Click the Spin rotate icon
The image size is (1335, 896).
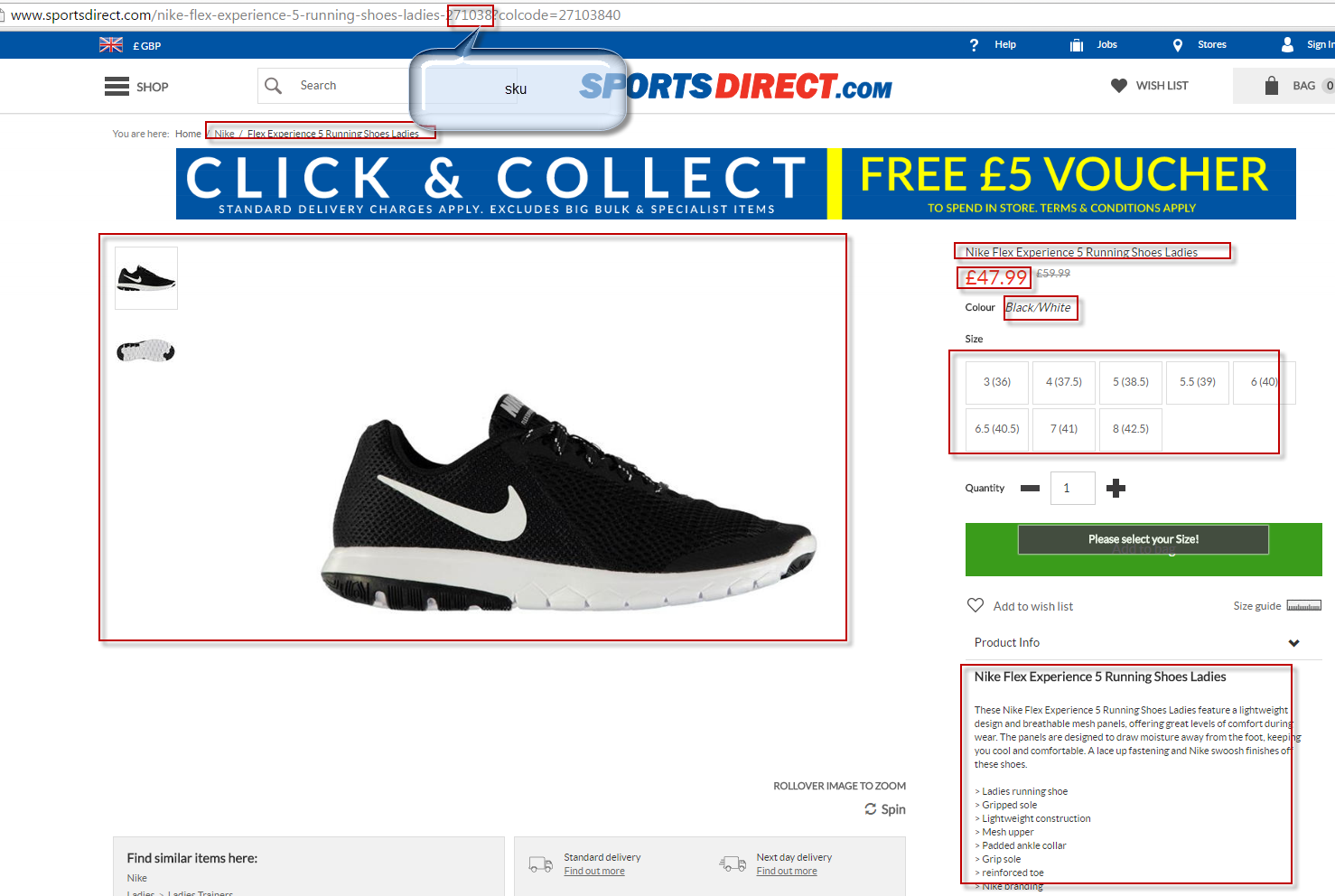click(x=871, y=809)
